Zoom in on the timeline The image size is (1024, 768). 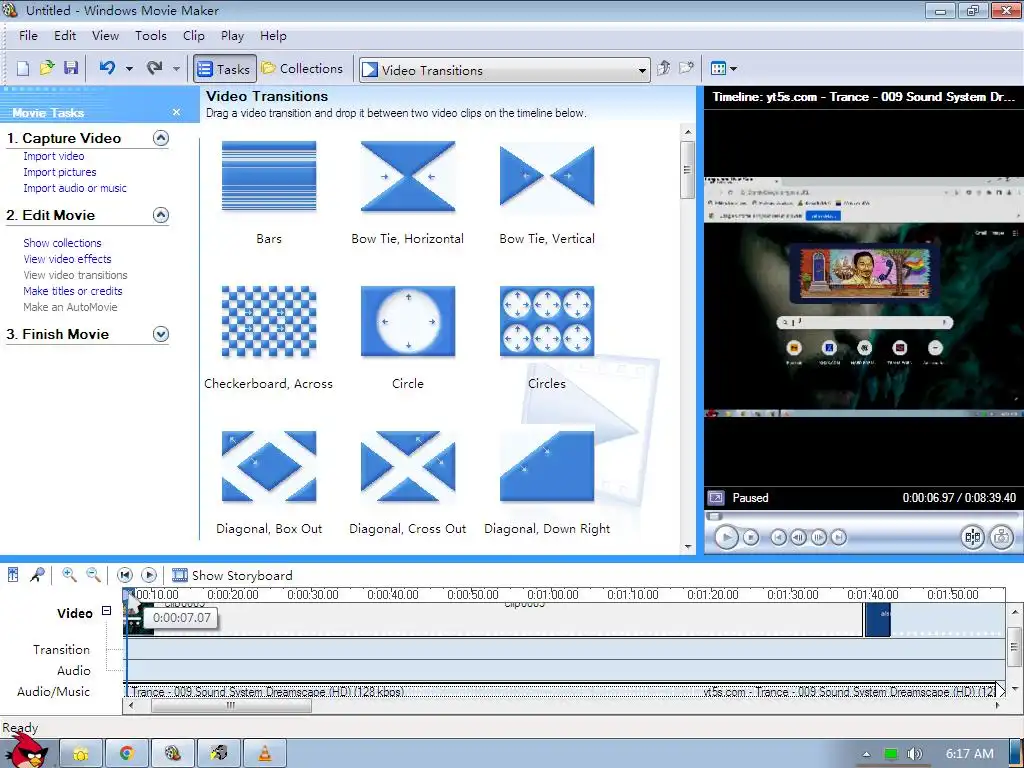pos(69,575)
